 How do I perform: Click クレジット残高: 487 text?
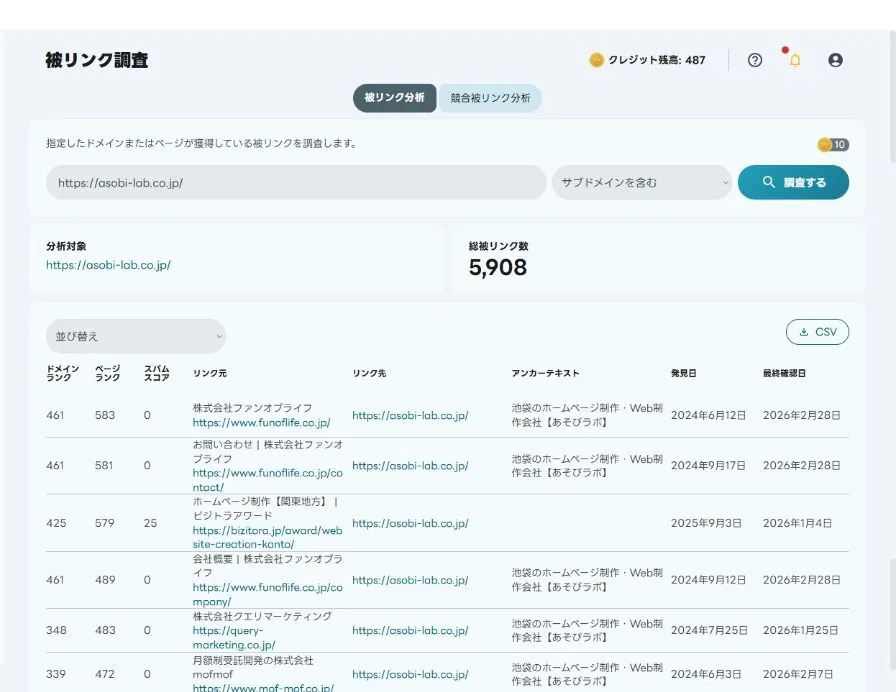click(x=657, y=60)
